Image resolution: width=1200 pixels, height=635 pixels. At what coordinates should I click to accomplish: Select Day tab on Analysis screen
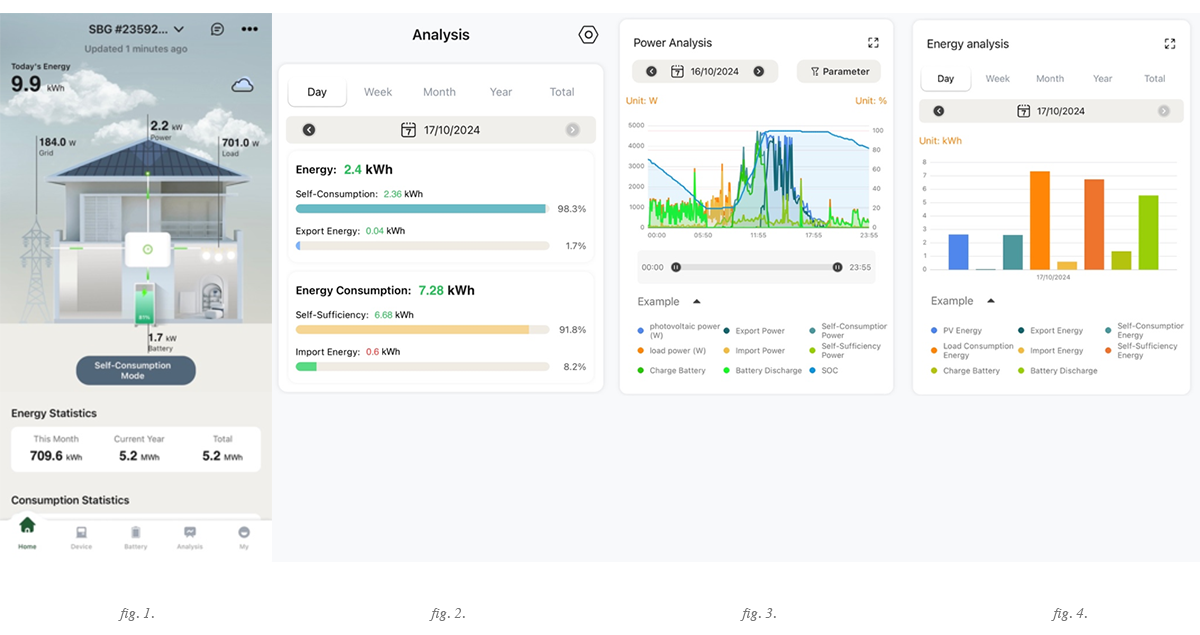317,92
